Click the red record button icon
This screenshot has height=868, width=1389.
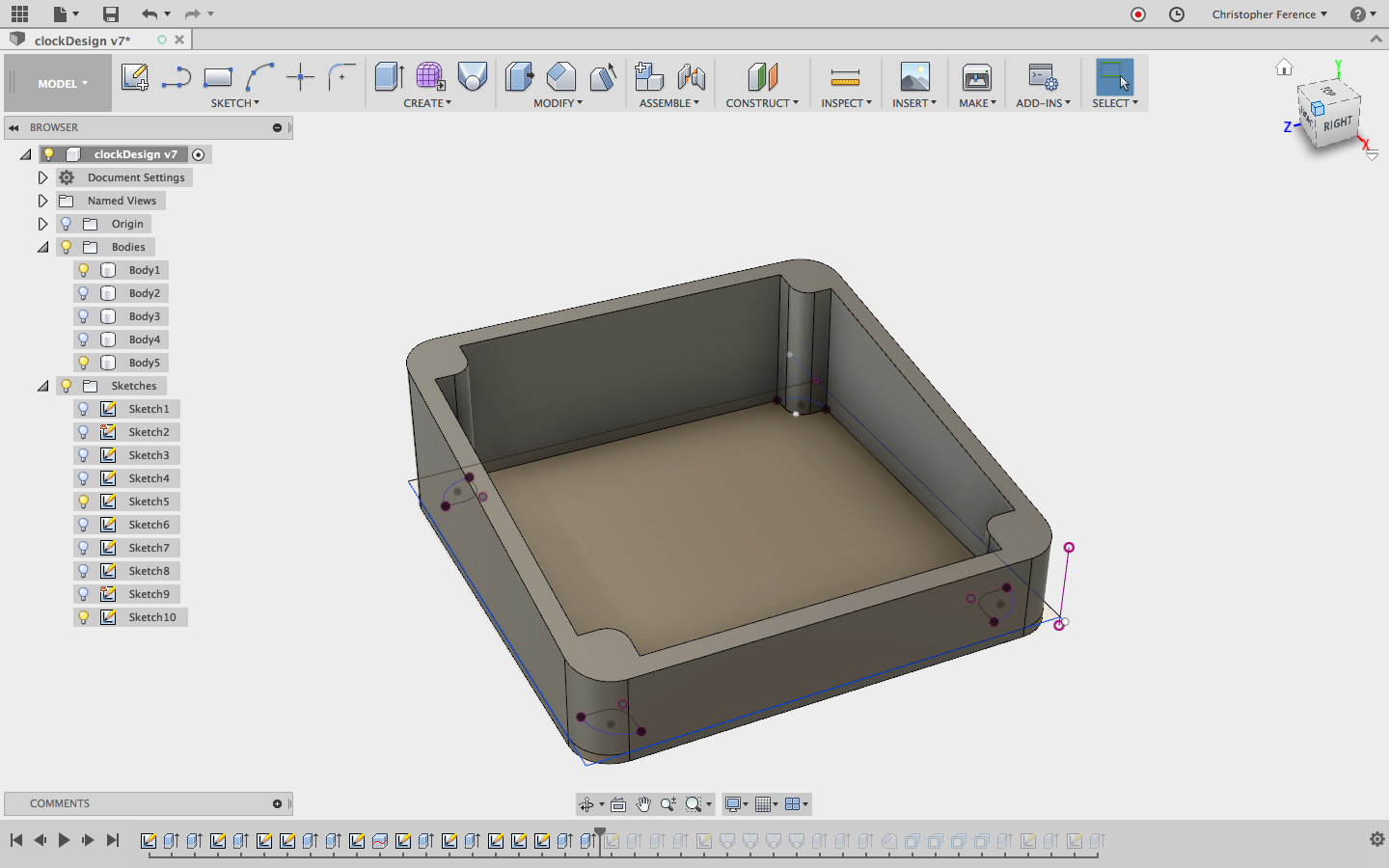pyautogui.click(x=1138, y=14)
